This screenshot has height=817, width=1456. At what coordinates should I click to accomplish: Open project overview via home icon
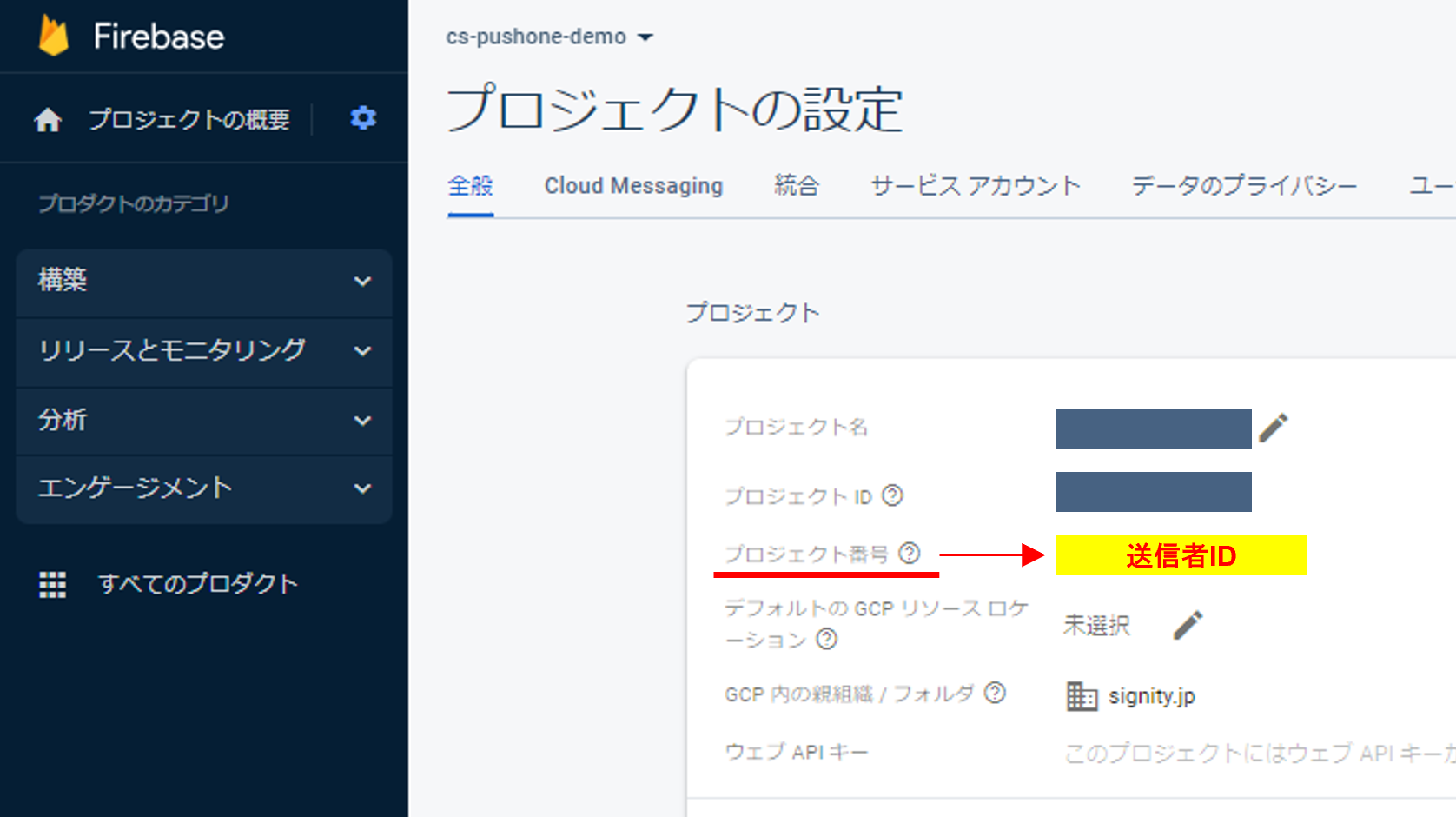(x=48, y=119)
